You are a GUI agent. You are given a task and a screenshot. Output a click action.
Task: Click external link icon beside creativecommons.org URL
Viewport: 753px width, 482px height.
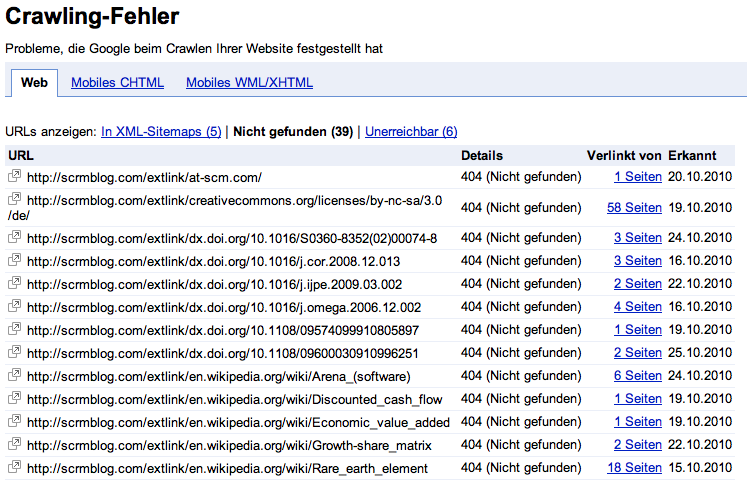[x=15, y=200]
